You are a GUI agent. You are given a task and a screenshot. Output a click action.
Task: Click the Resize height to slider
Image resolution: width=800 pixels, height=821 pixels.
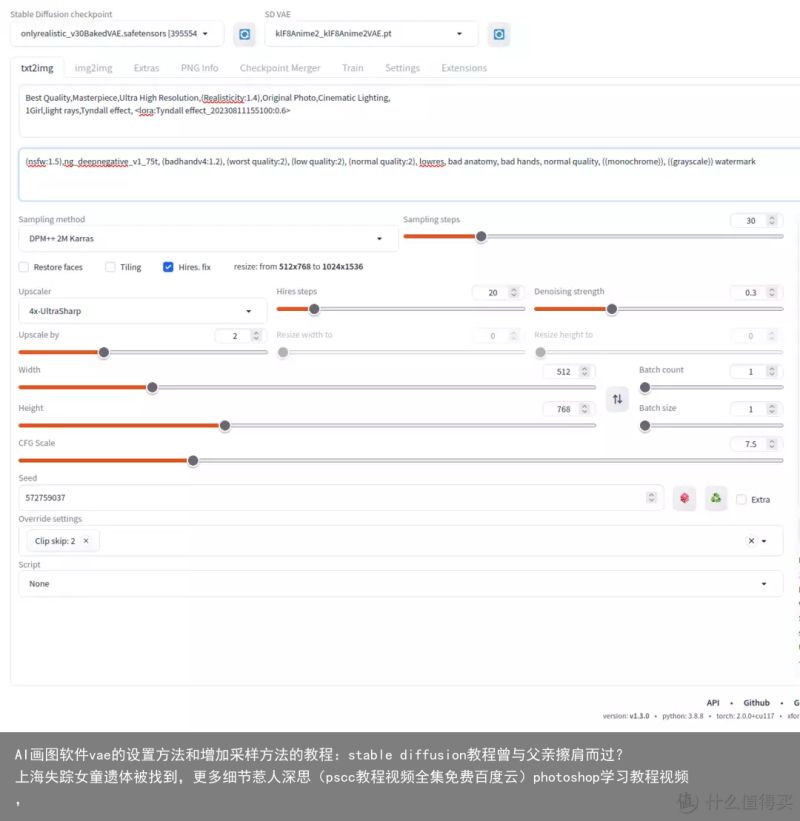[x=659, y=352]
